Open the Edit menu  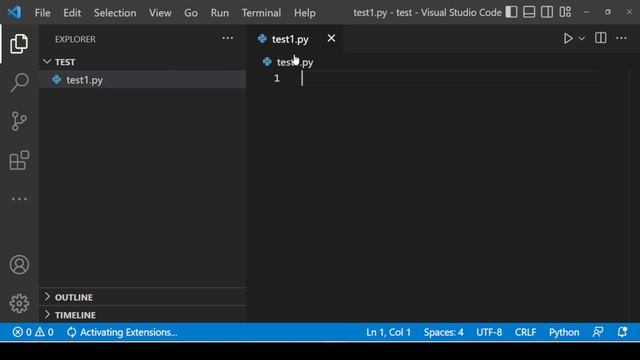coord(72,13)
